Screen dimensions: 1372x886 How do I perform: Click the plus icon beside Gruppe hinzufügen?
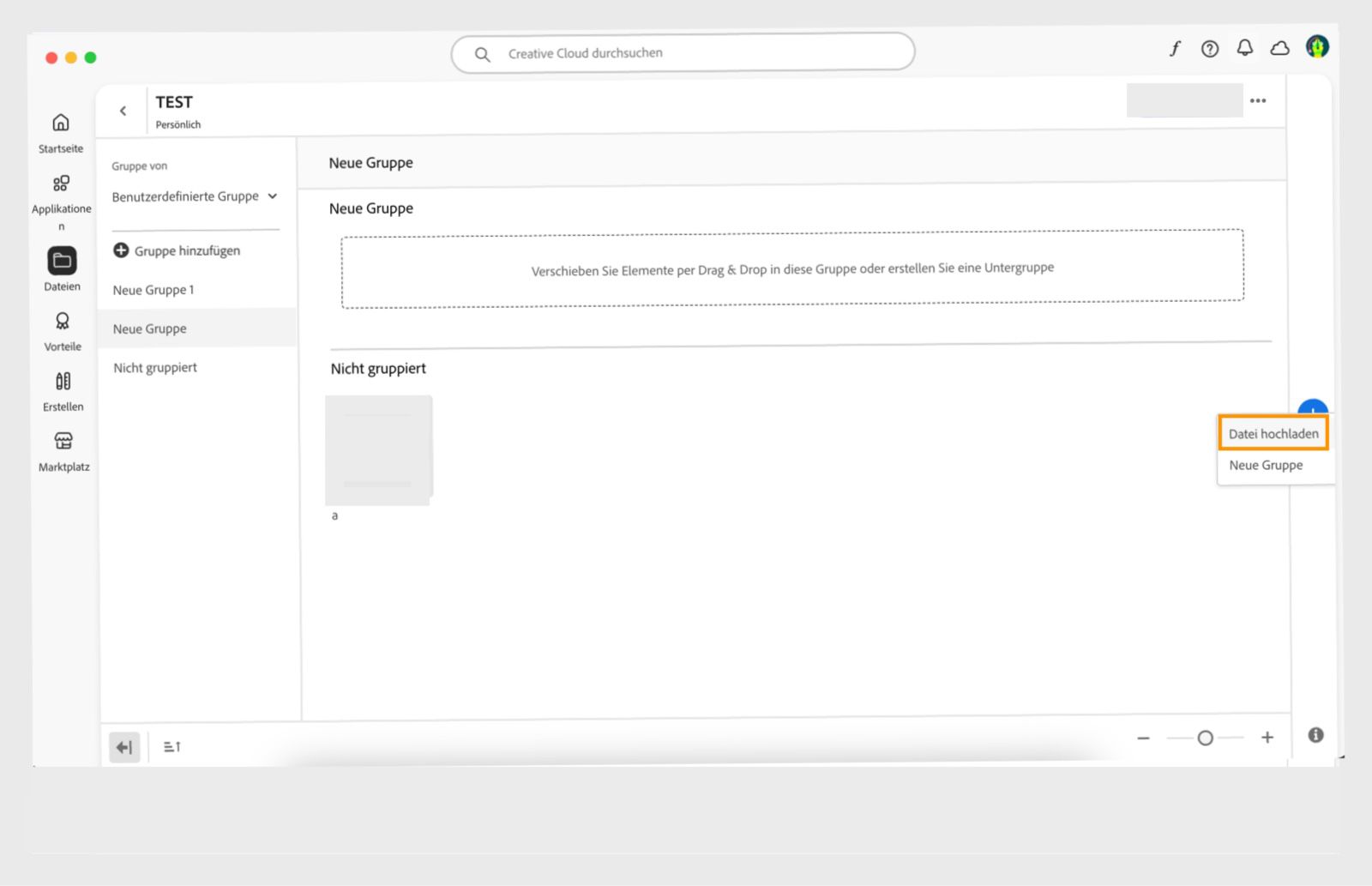click(121, 250)
